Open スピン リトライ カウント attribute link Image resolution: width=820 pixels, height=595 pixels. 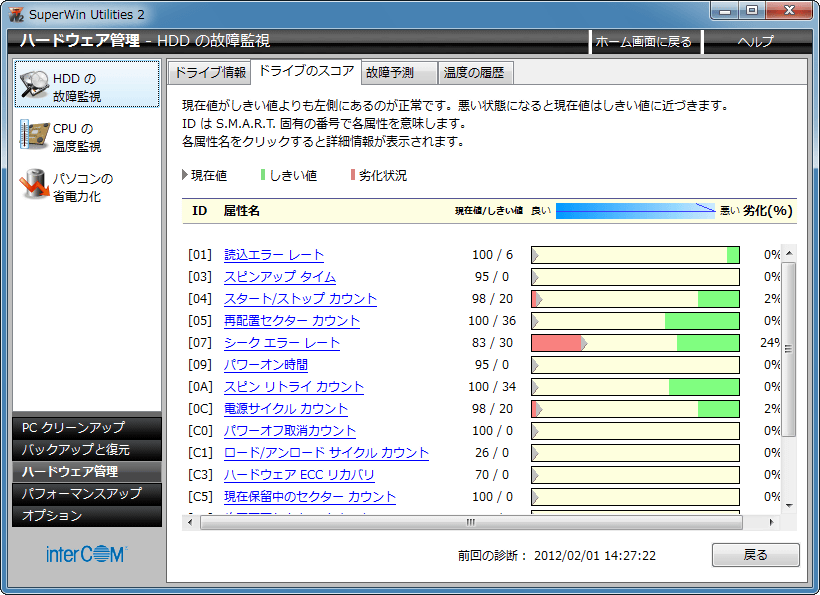point(294,386)
